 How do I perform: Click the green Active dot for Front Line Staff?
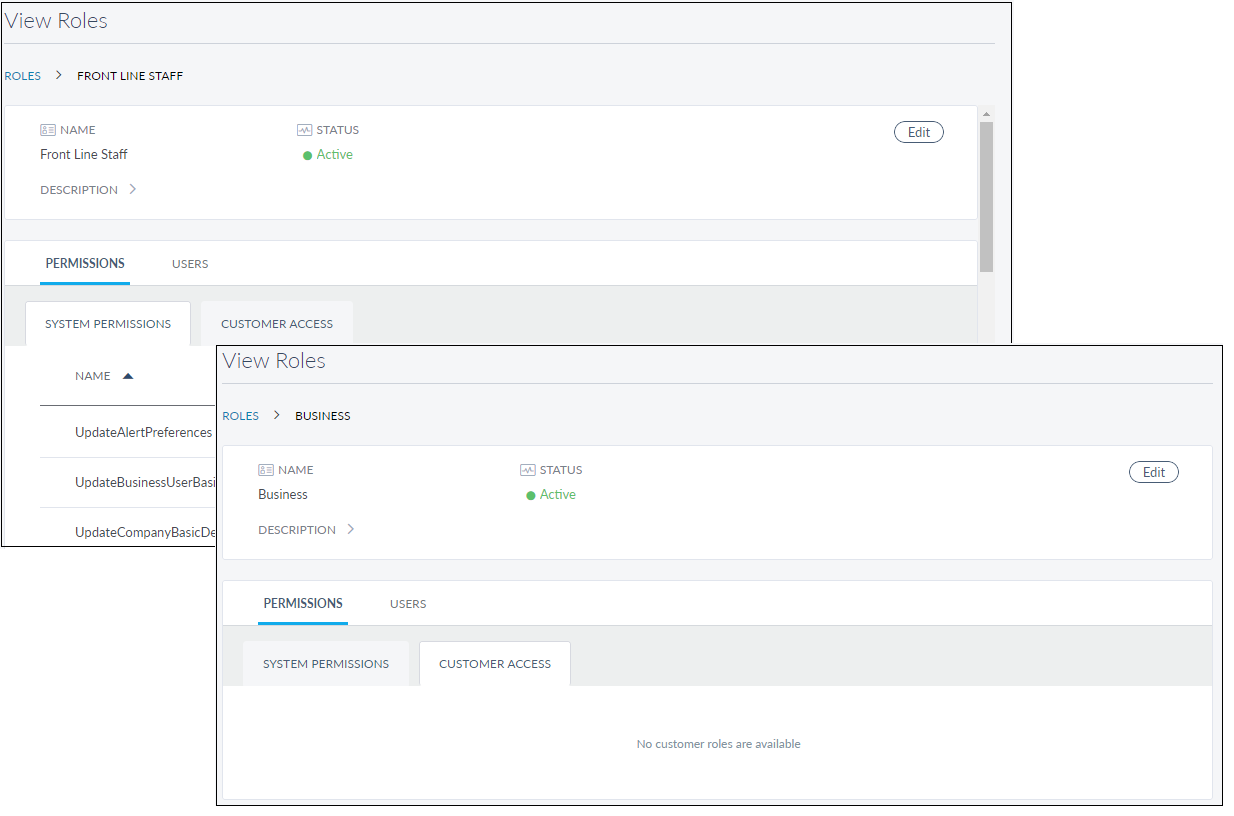(x=308, y=156)
